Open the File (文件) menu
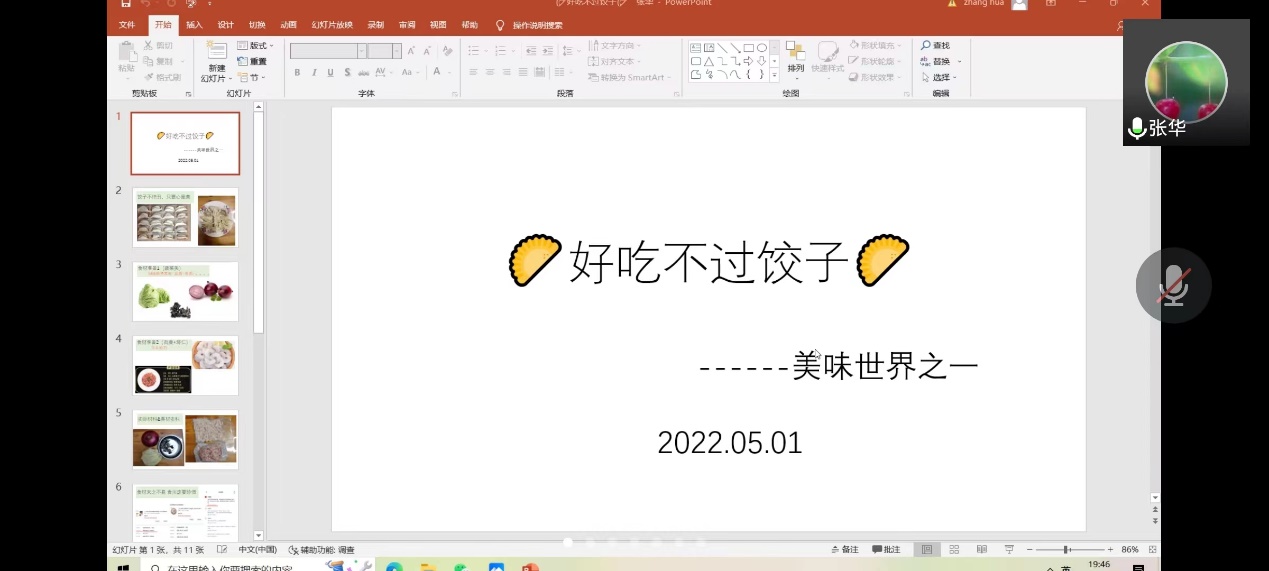Image resolution: width=1269 pixels, height=571 pixels. pyautogui.click(x=127, y=25)
